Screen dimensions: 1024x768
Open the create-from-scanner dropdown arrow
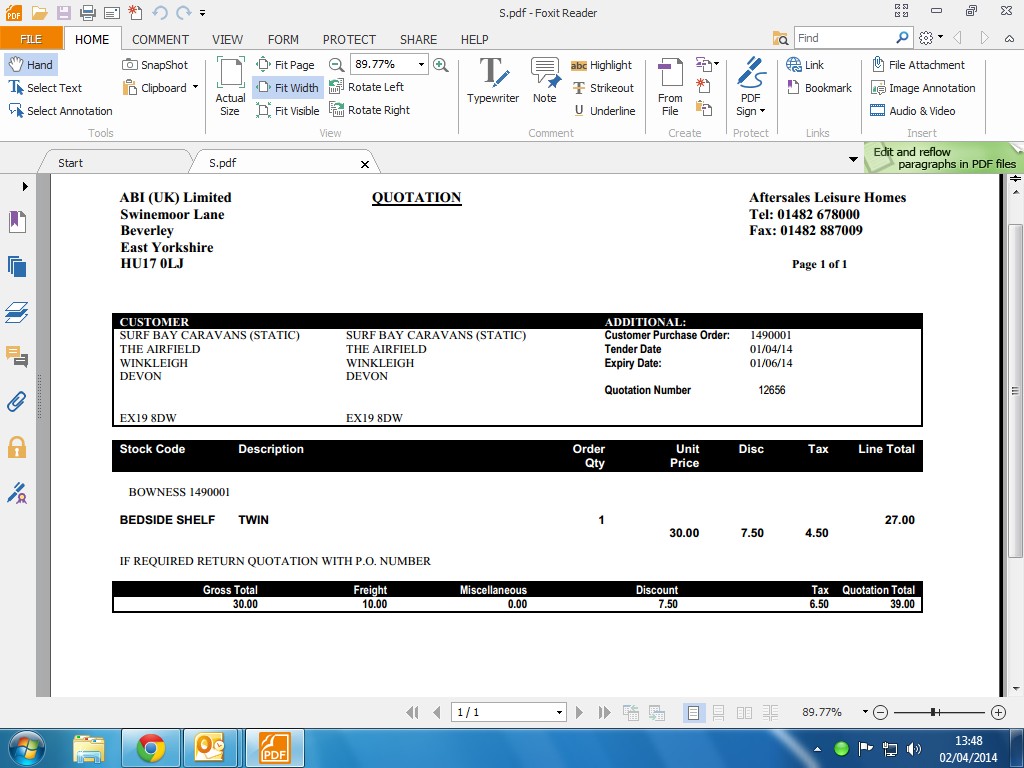[x=716, y=63]
